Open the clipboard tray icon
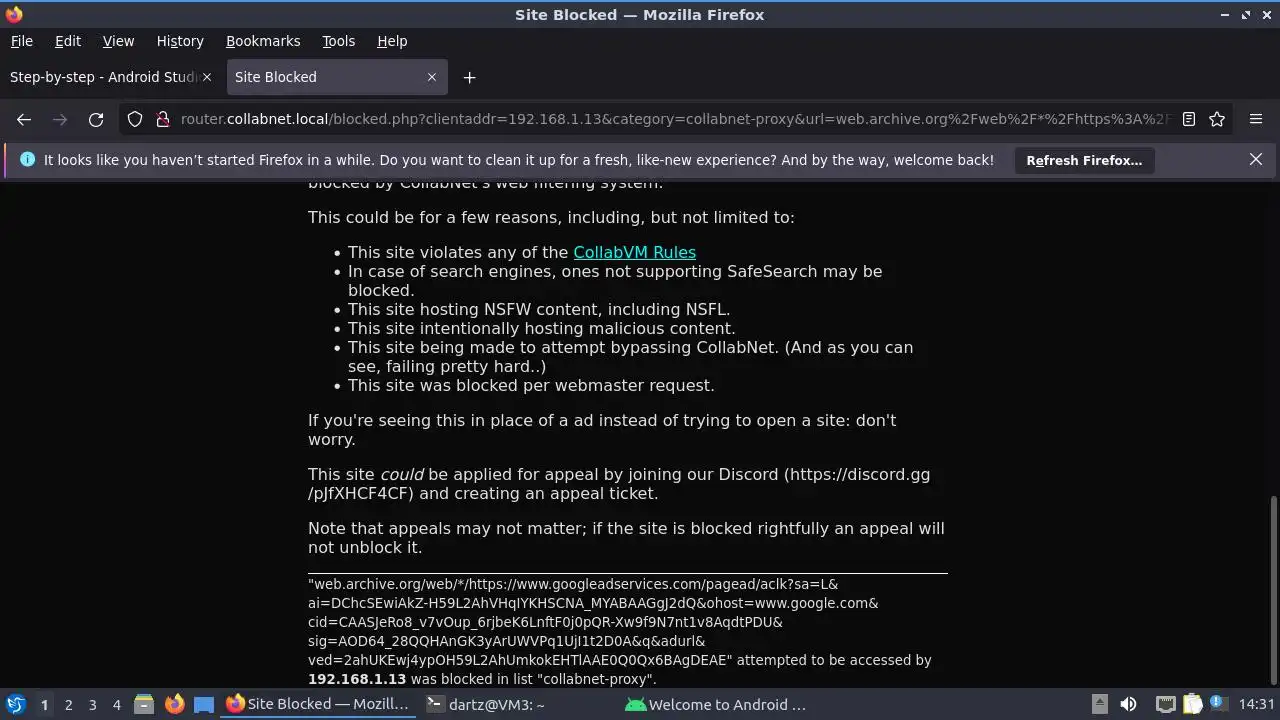1280x720 pixels. 1192,704
